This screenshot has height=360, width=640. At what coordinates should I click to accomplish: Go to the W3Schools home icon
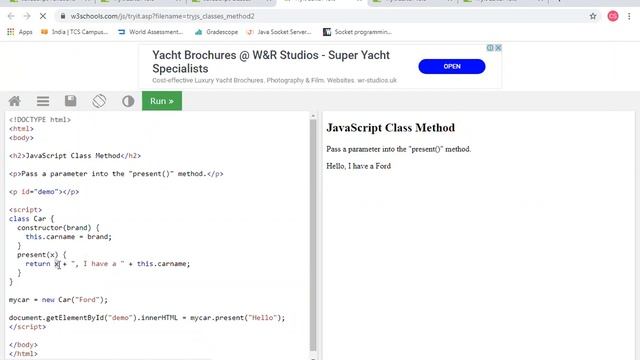[15, 101]
